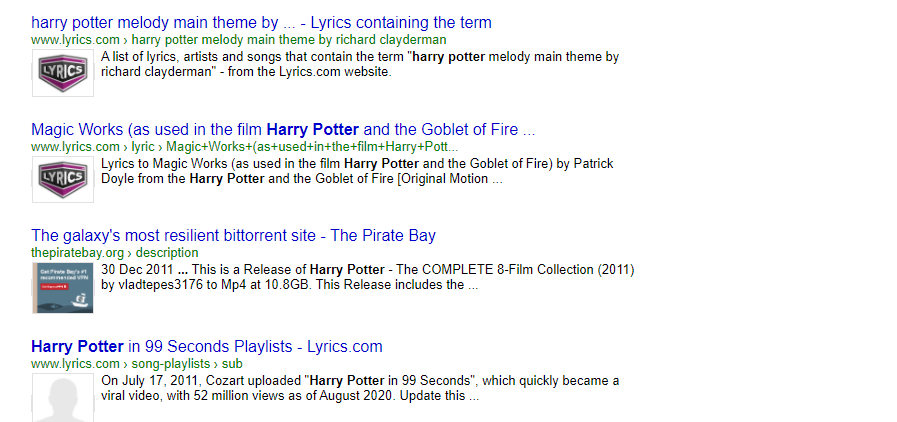This screenshot has width=897, height=422.
Task: Click the snippet about Cozart's viral video
Action: tap(360, 387)
